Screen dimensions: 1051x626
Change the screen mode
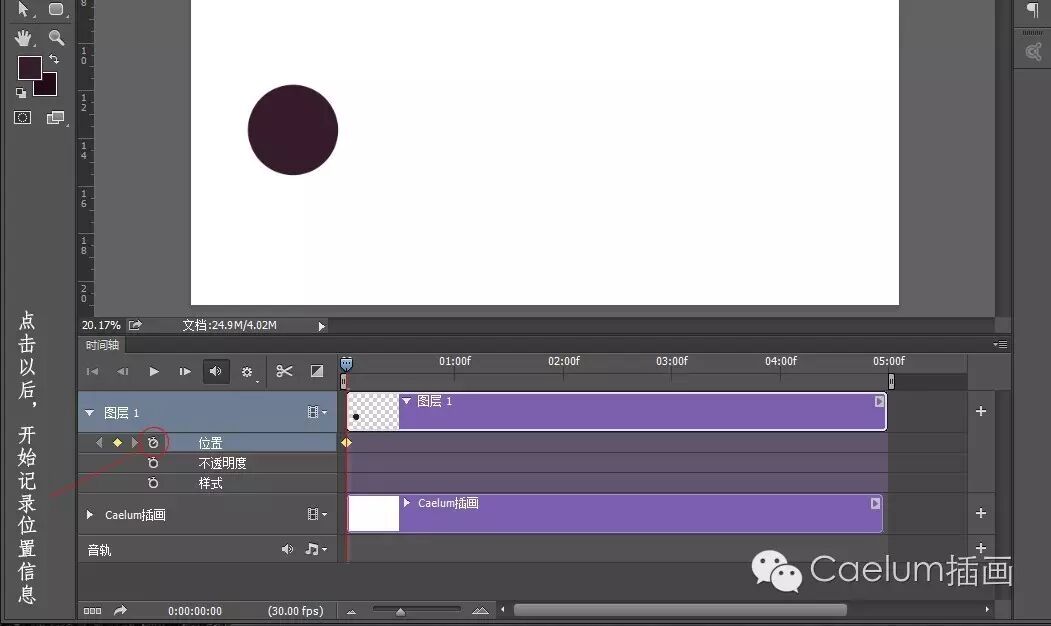coord(56,118)
